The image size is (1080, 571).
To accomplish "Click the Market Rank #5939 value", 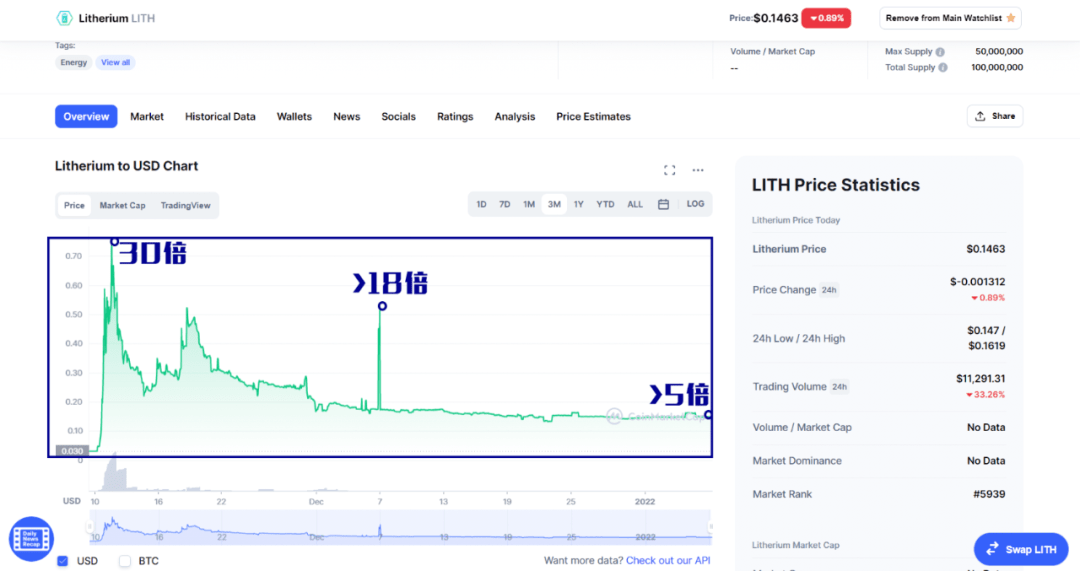I will click(988, 494).
